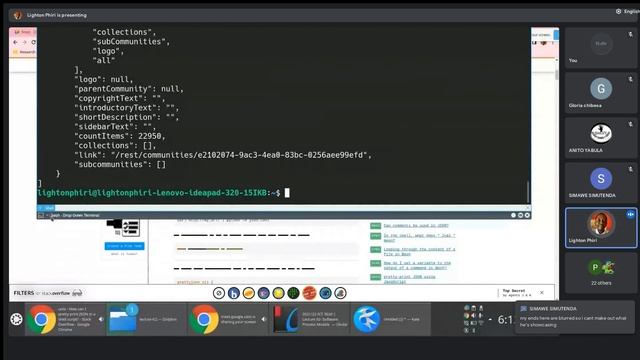Open the 'In the shell, what does 2>&1 mean' link
Image resolution: width=640 pixels, height=360 pixels.
(x=419, y=238)
